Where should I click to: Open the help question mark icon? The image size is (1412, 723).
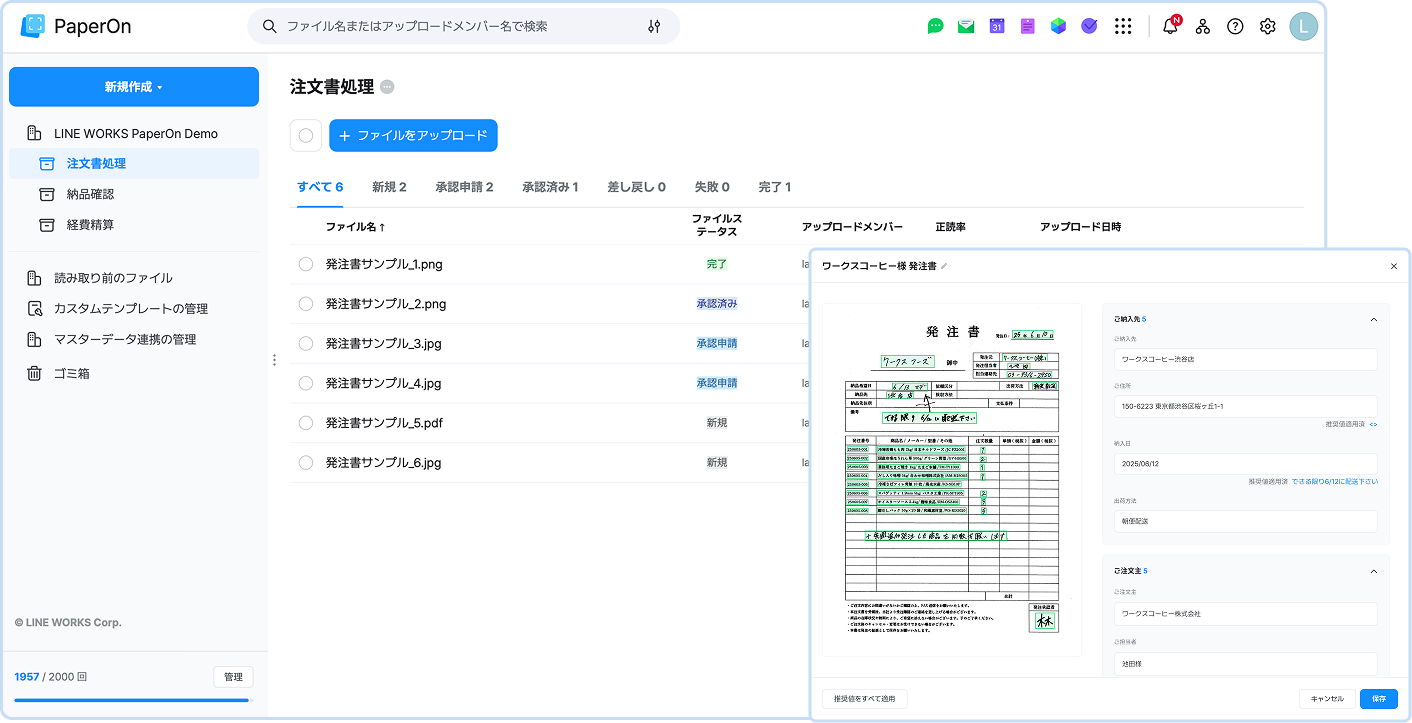pos(1235,27)
